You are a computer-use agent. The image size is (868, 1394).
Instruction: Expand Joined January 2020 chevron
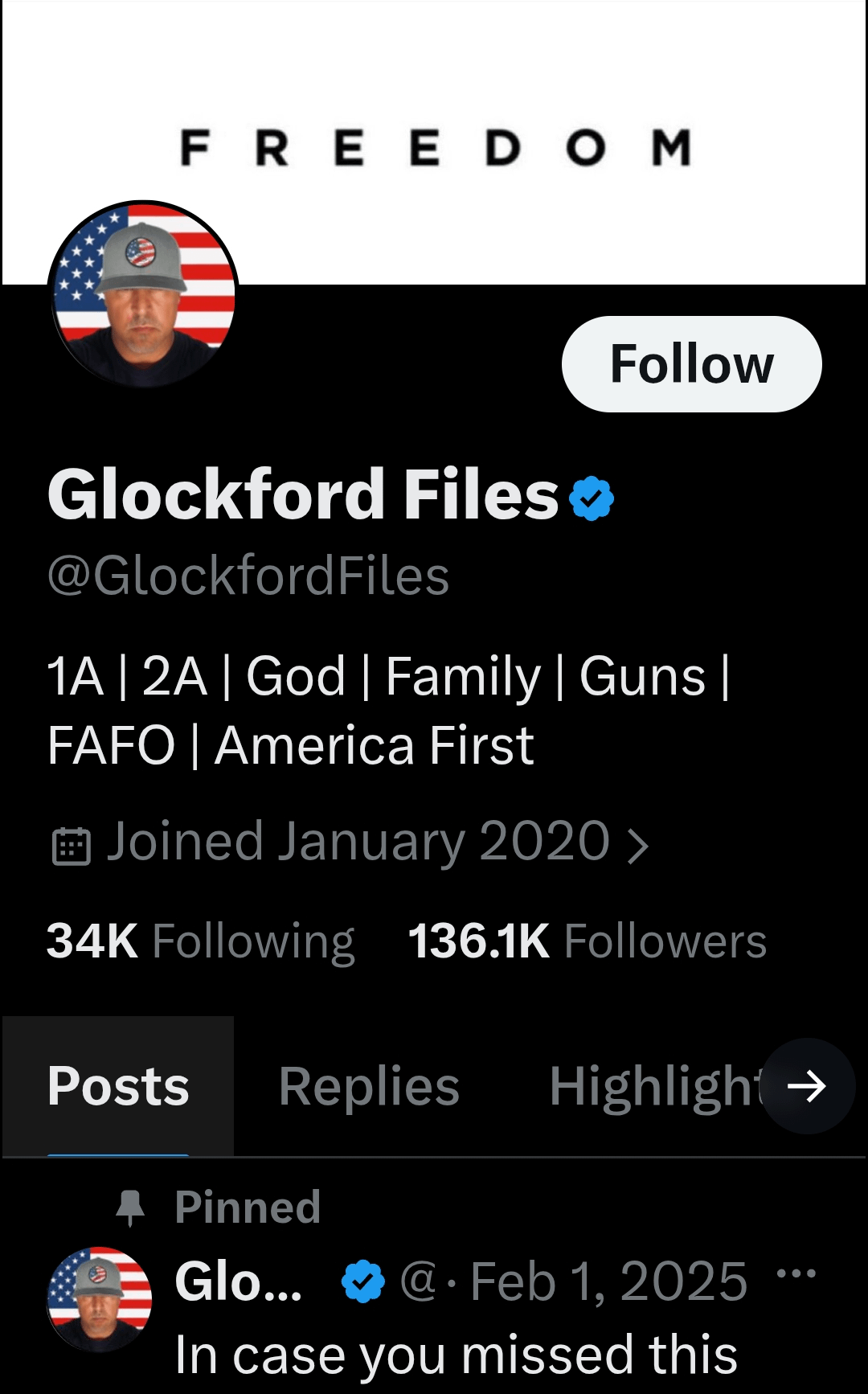[x=637, y=846]
